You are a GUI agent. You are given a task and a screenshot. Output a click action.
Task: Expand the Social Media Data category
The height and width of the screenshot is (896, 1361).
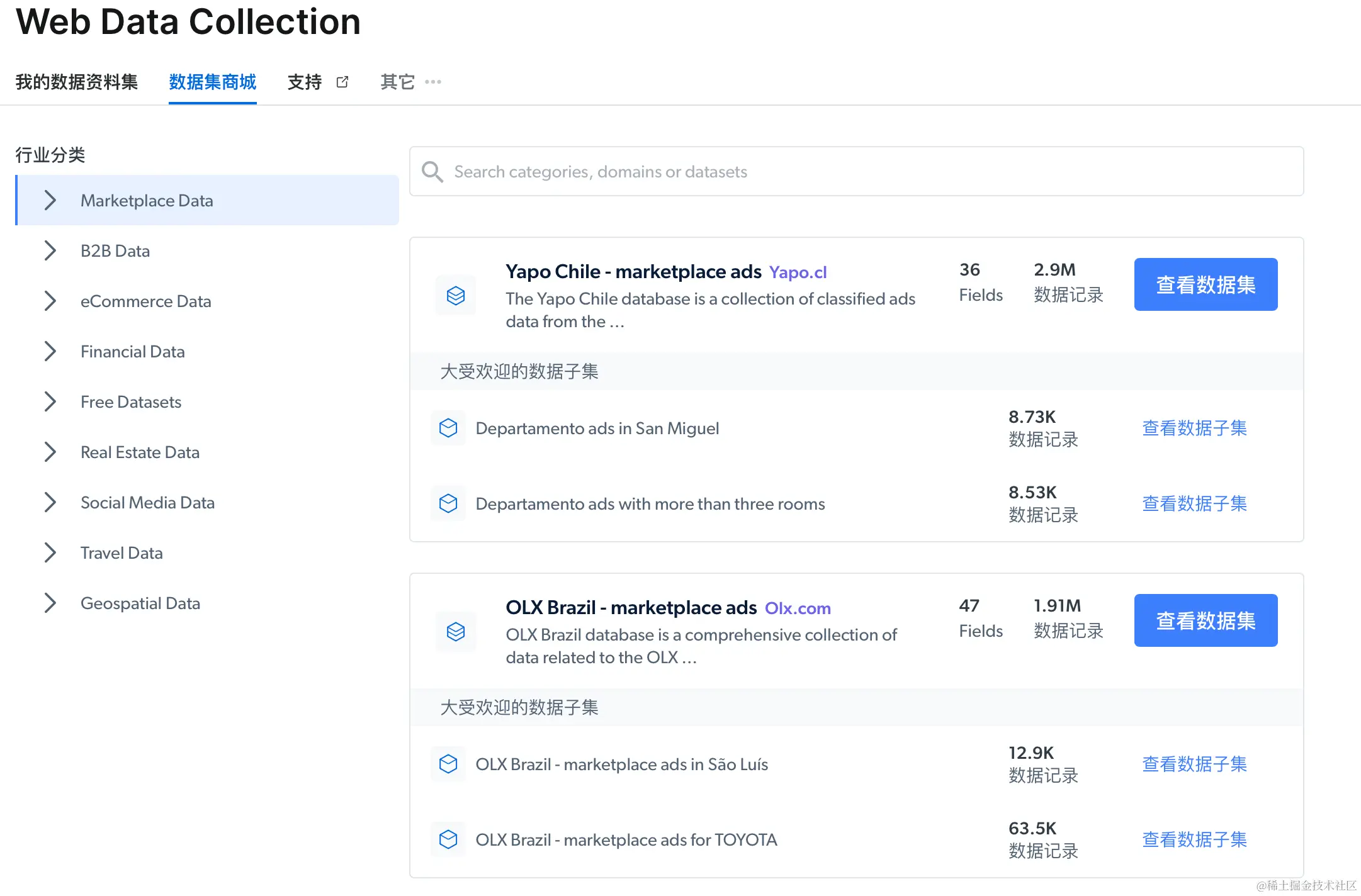click(50, 502)
